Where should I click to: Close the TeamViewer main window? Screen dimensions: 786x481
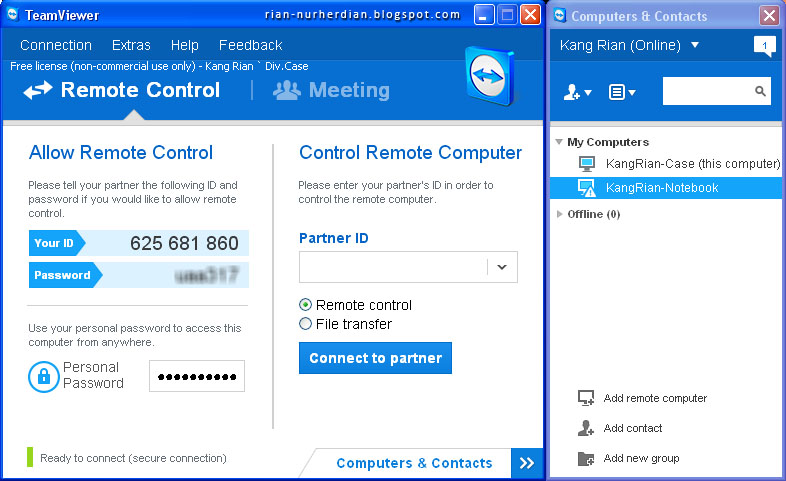click(530, 15)
